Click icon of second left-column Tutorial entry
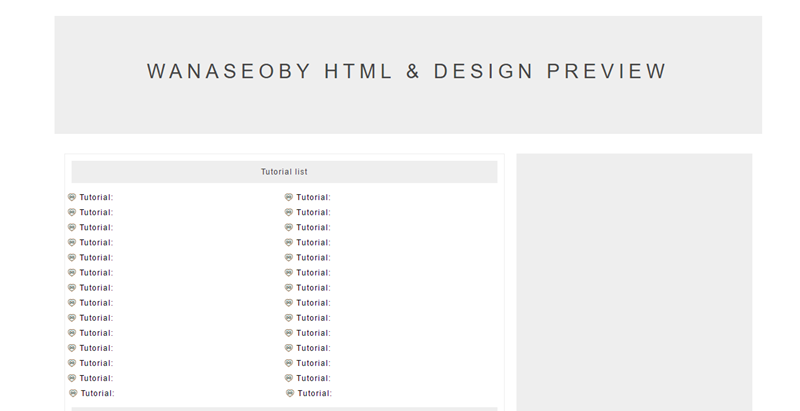 tap(72, 212)
